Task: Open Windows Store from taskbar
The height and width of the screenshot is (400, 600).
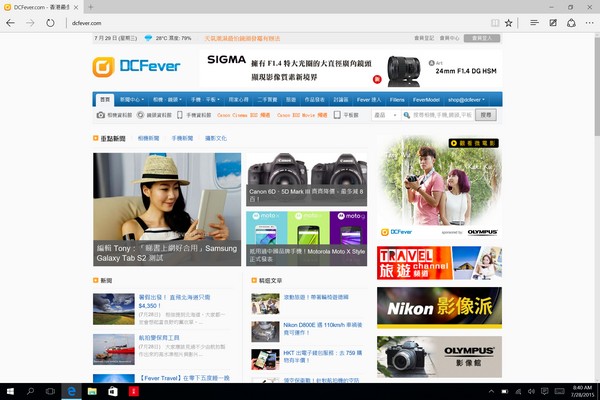Action: click(x=113, y=391)
